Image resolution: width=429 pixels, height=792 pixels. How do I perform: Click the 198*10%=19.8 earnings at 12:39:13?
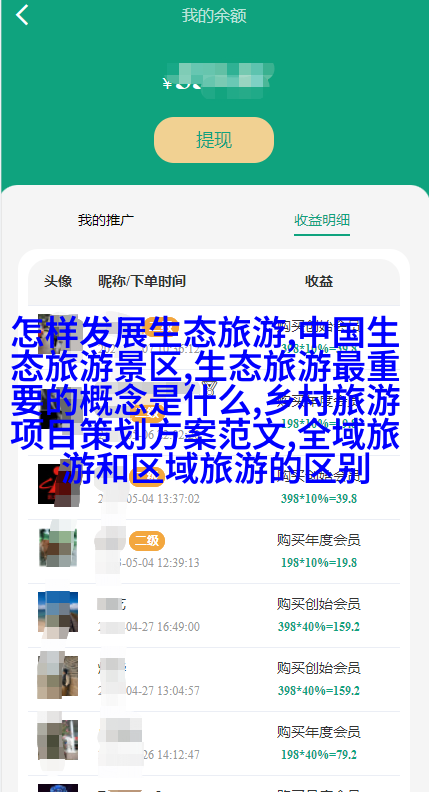tap(319, 563)
